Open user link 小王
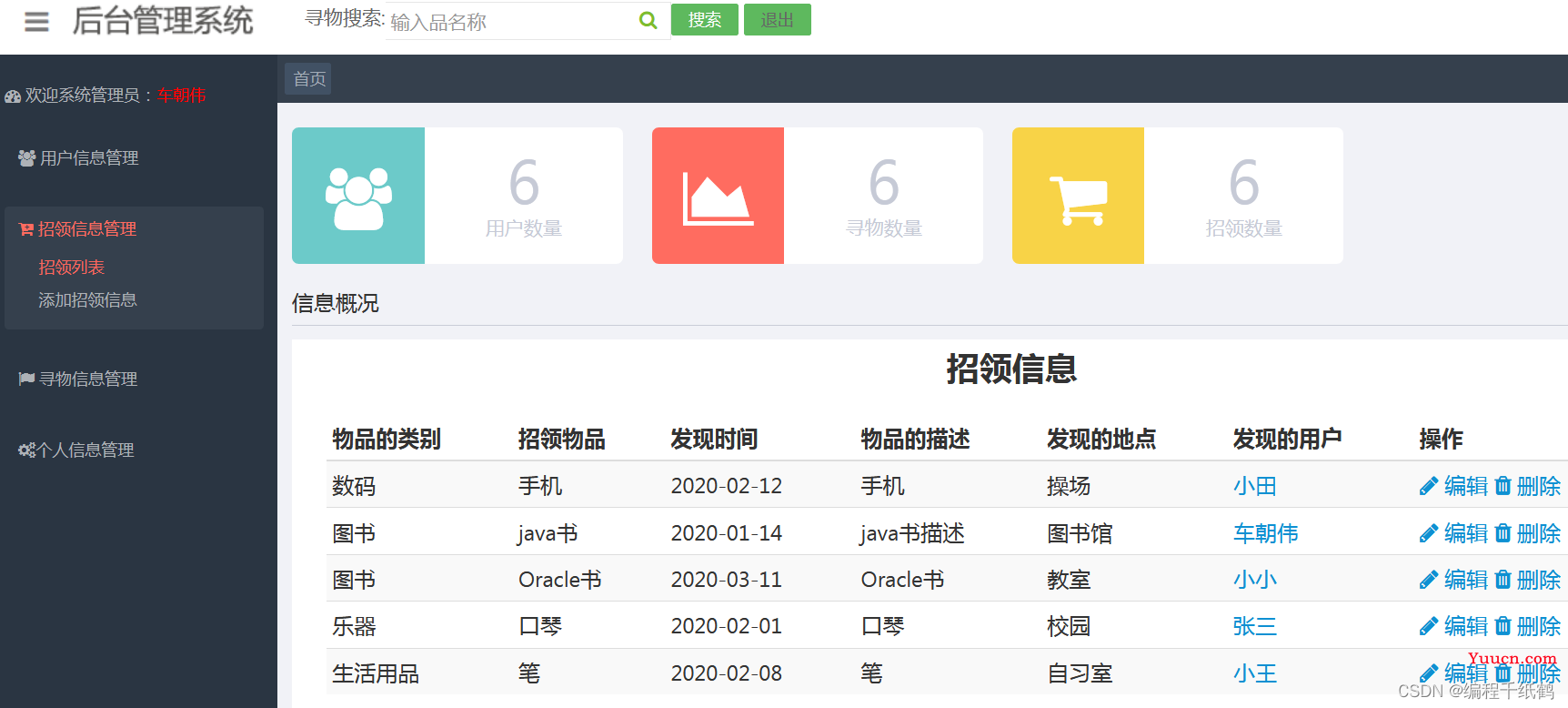 [x=1255, y=673]
